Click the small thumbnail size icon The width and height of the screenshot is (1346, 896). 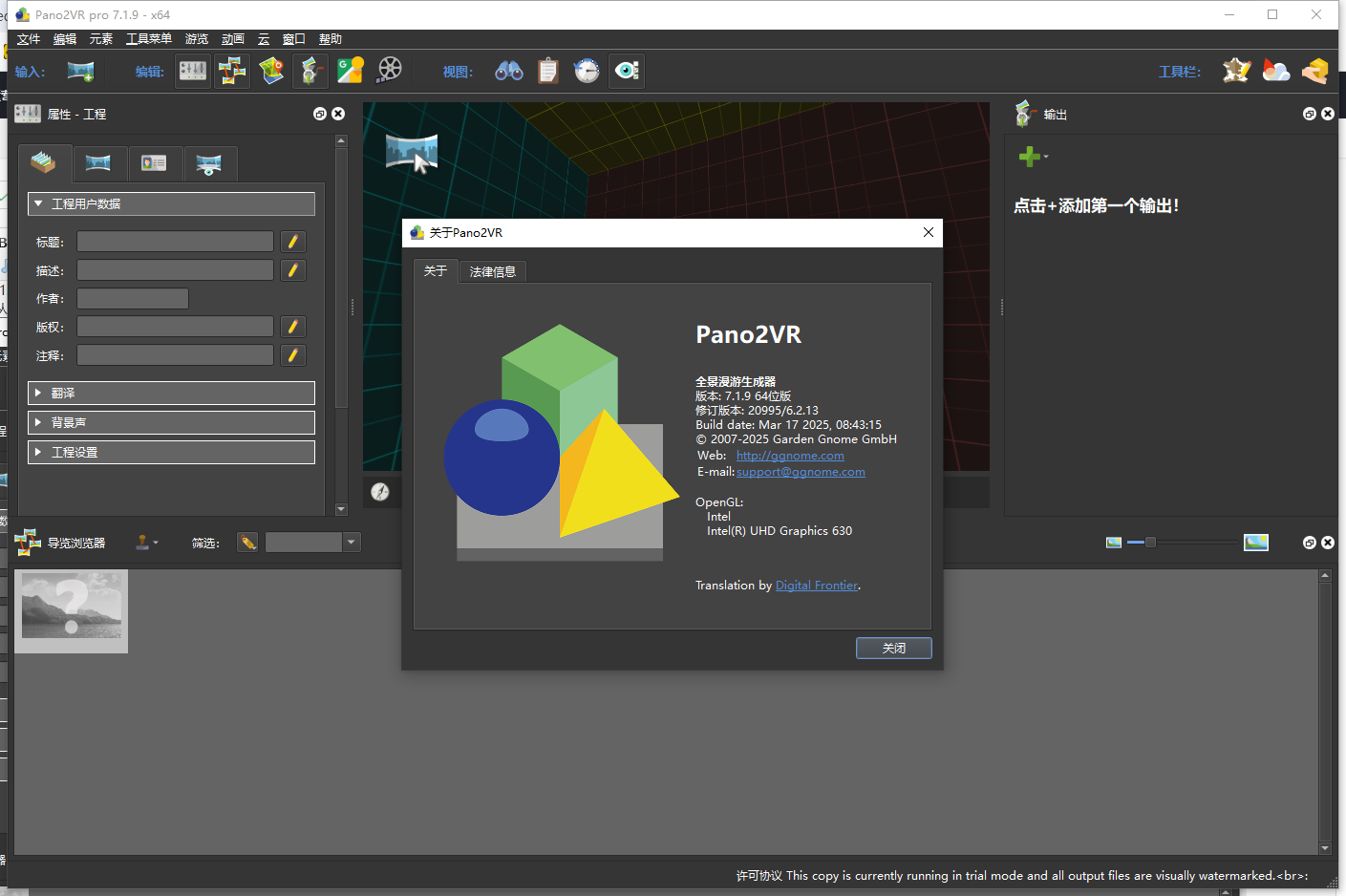click(x=1114, y=543)
